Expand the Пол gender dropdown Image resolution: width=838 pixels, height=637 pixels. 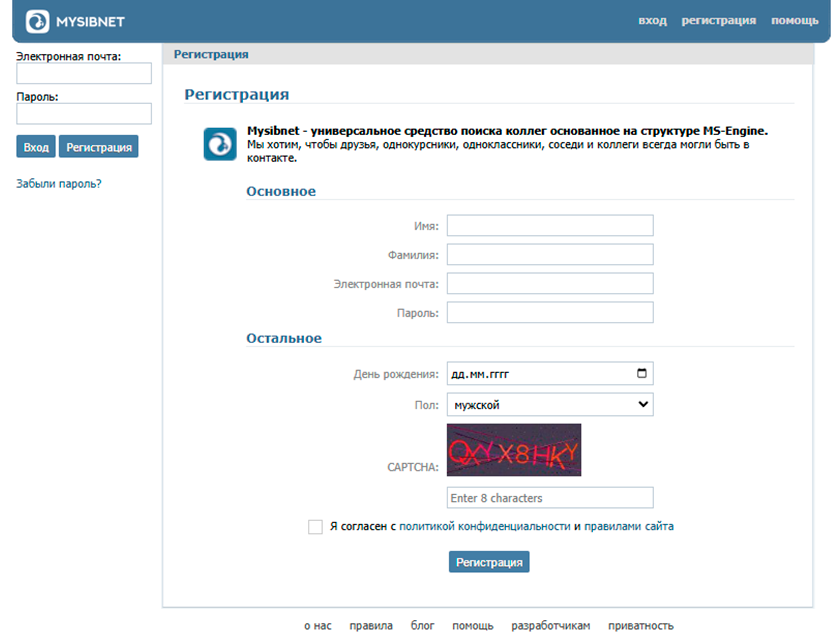tap(549, 405)
